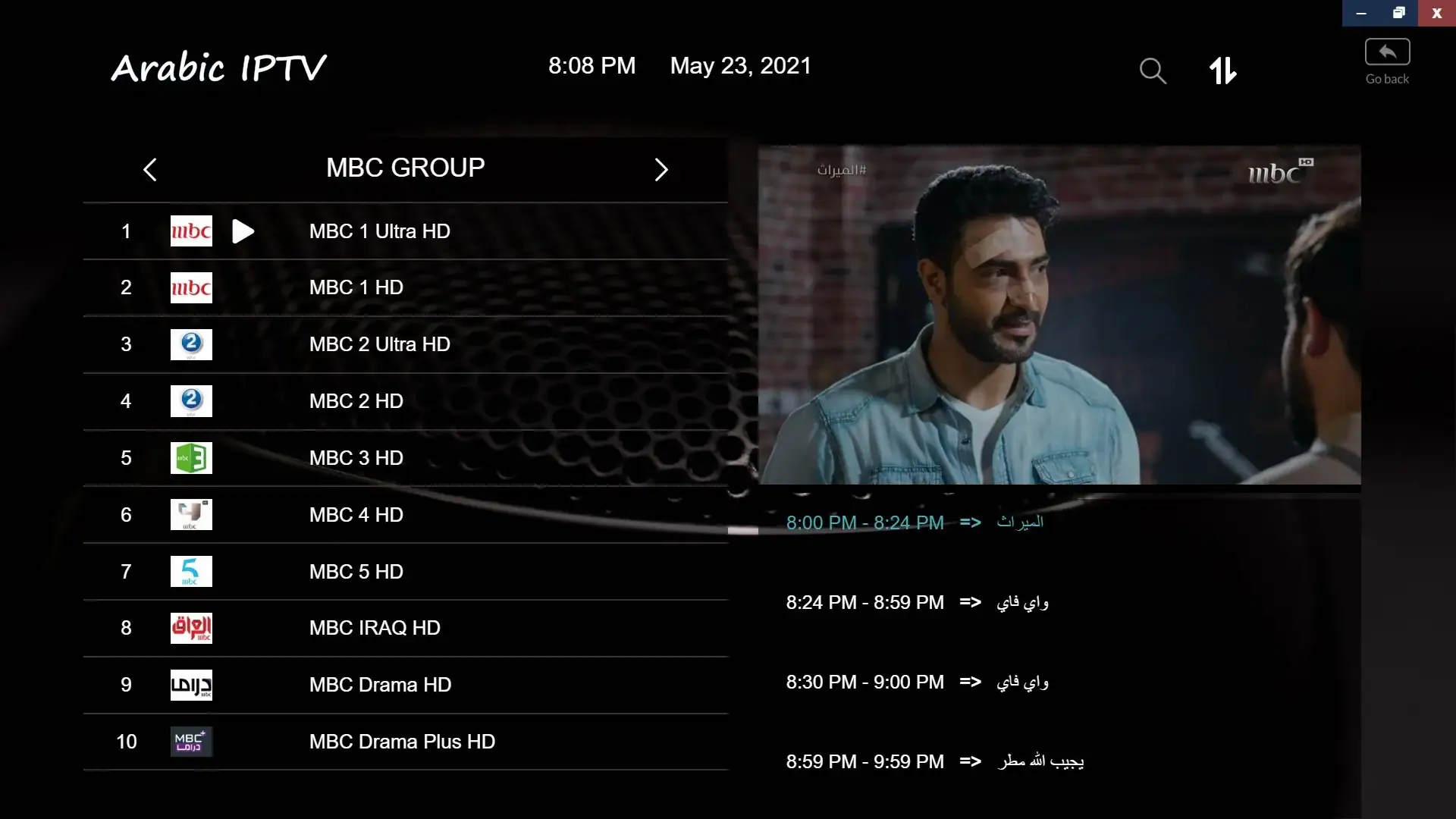The width and height of the screenshot is (1456, 819).
Task: Open the search function
Action: (x=1152, y=70)
